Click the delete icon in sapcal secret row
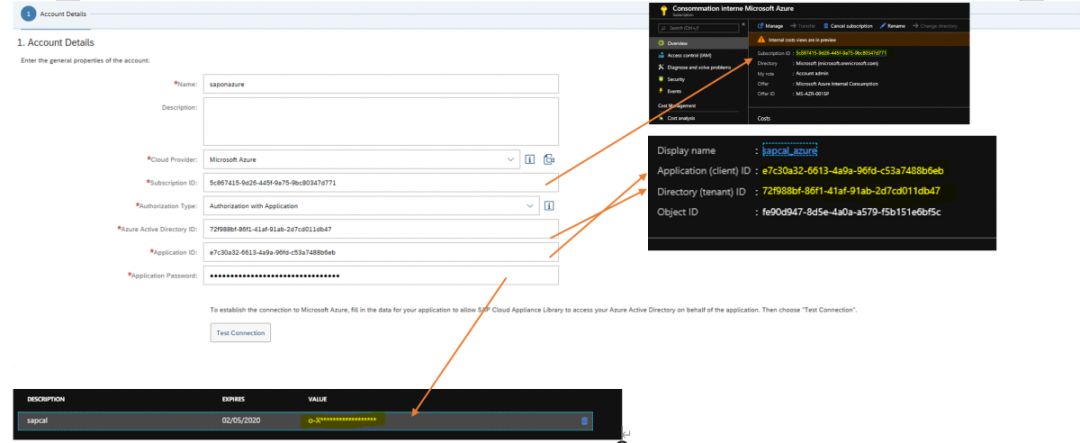The width and height of the screenshot is (1080, 443). pos(584,420)
